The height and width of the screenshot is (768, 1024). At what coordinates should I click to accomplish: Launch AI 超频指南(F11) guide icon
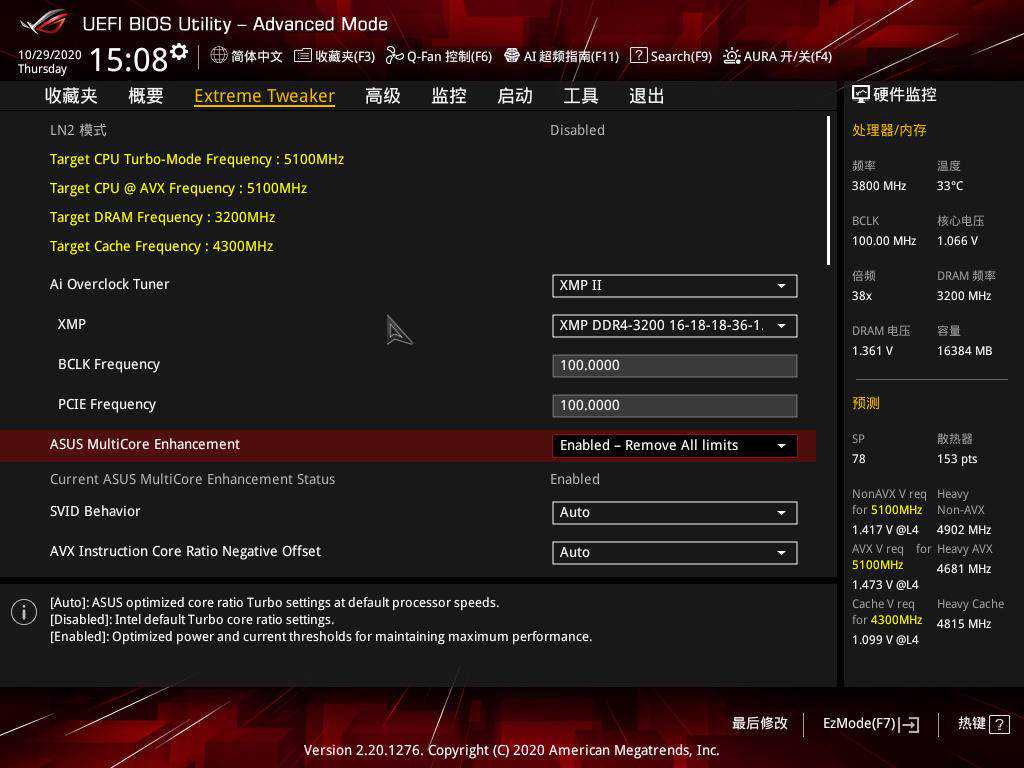click(x=512, y=56)
